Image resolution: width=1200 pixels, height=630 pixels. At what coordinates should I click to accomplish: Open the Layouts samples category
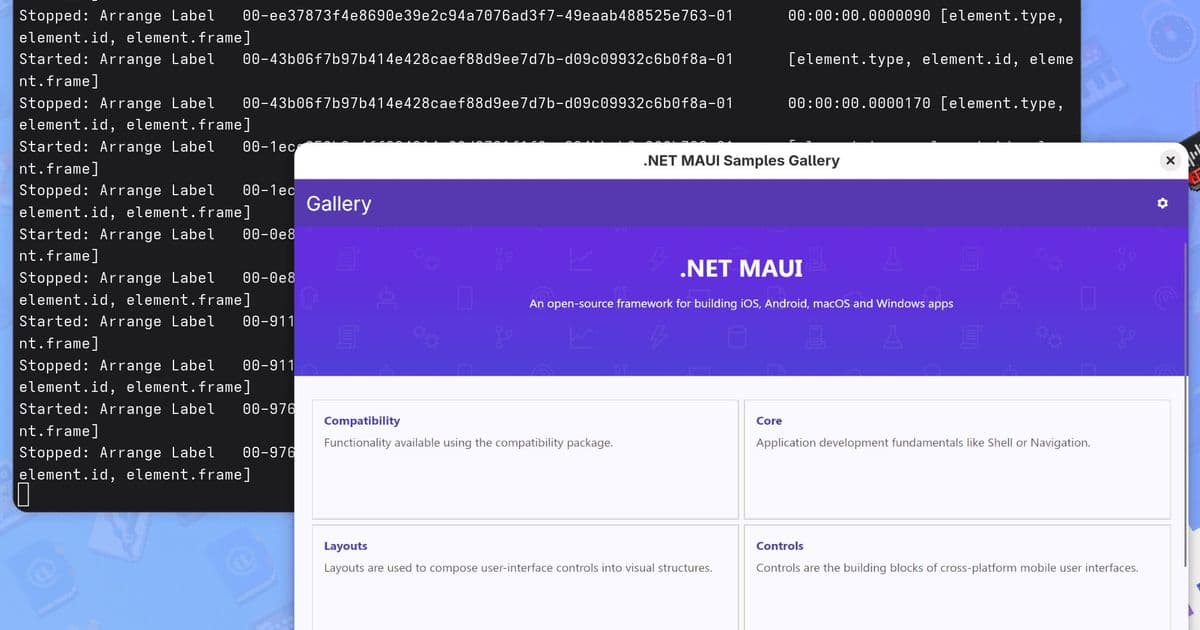pos(524,578)
